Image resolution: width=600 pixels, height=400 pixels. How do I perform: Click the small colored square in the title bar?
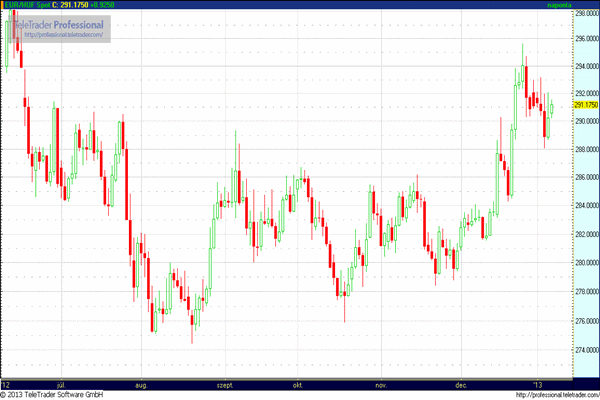pos(4,5)
